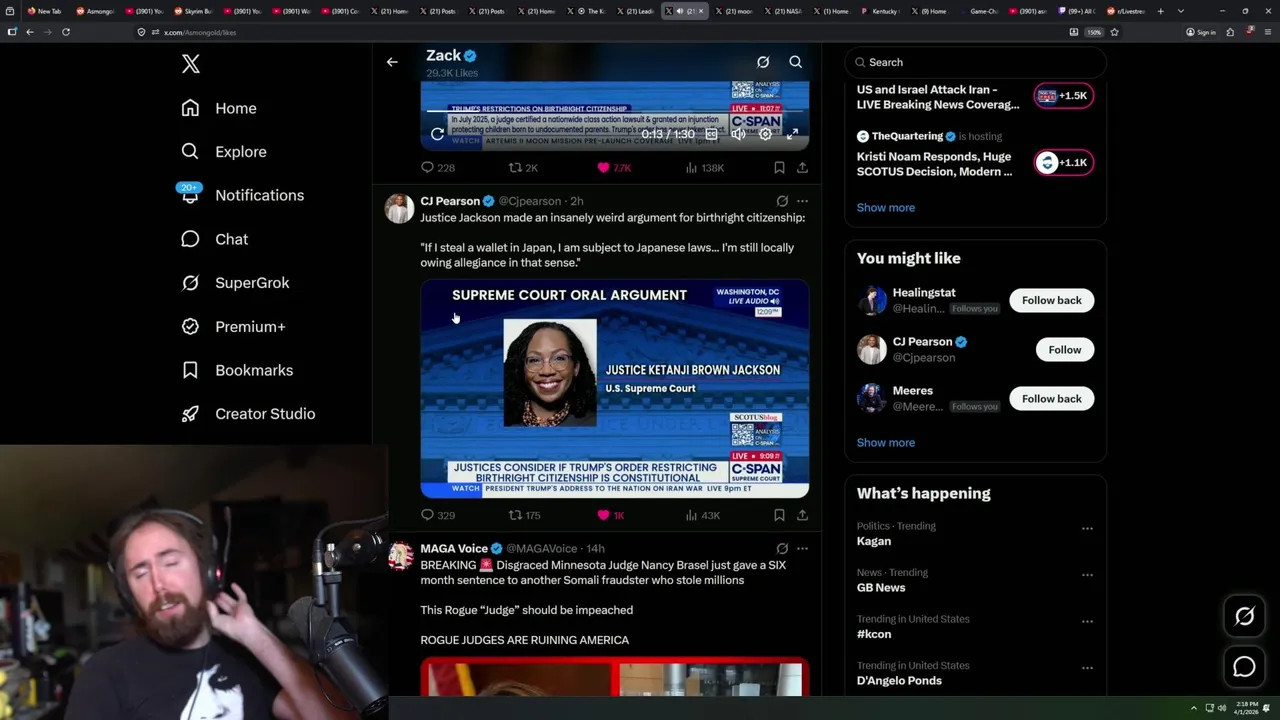This screenshot has height=720, width=1280.
Task: Reload the page in the browser toolbar
Action: (x=66, y=32)
